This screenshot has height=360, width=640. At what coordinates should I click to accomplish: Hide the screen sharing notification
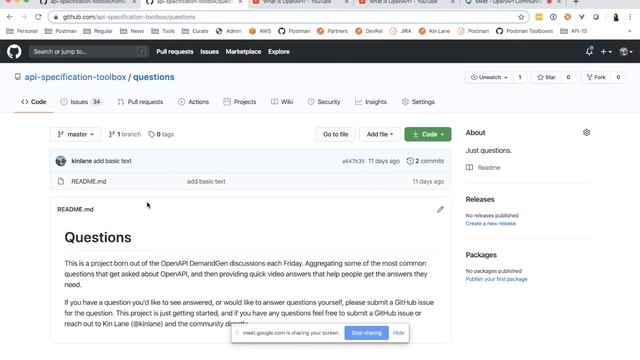tap(398, 333)
